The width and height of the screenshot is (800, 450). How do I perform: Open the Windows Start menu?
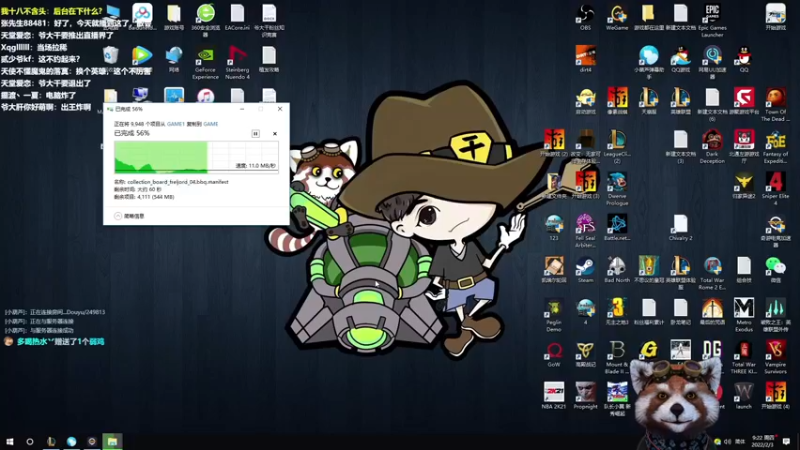(10, 441)
